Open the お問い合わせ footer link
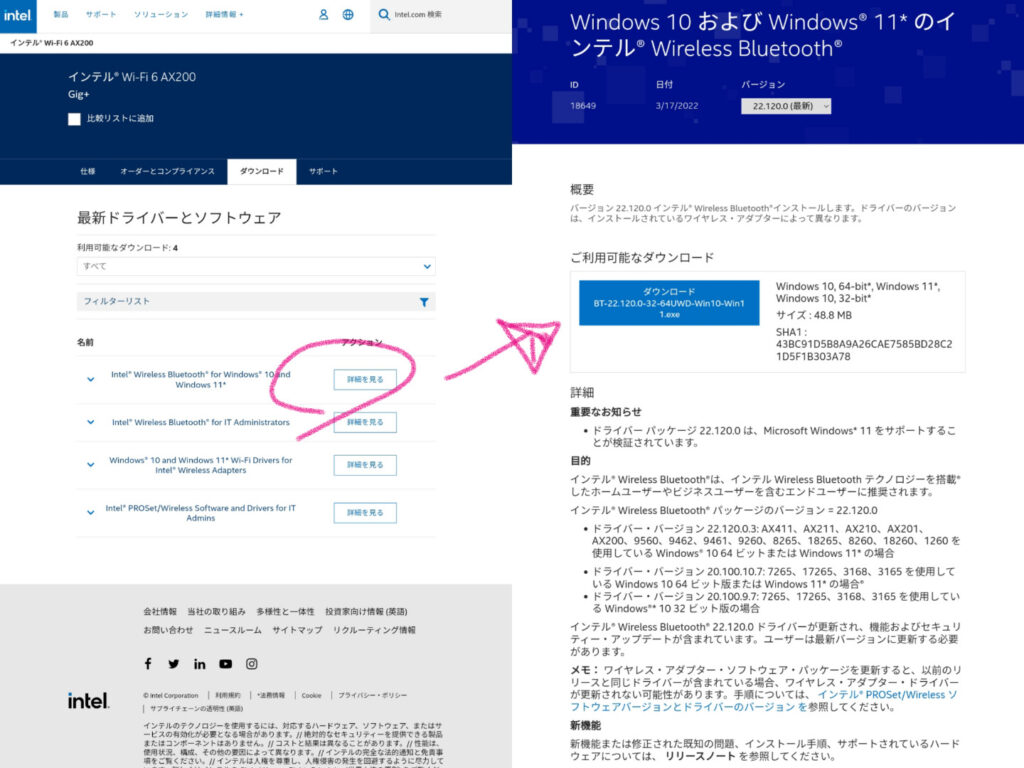Screen dimensions: 1024x768 pos(168,630)
